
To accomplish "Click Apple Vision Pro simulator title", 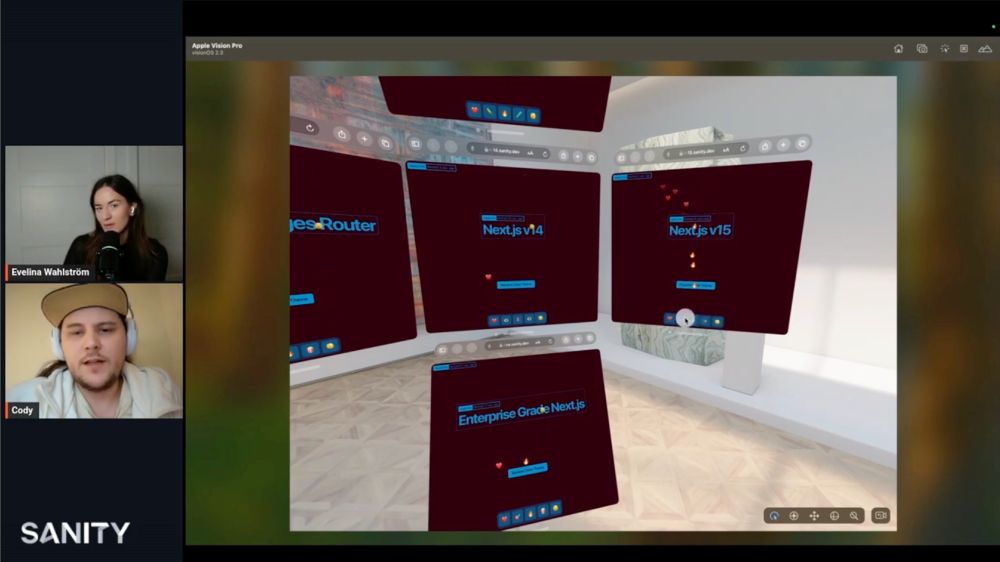I will click(217, 45).
